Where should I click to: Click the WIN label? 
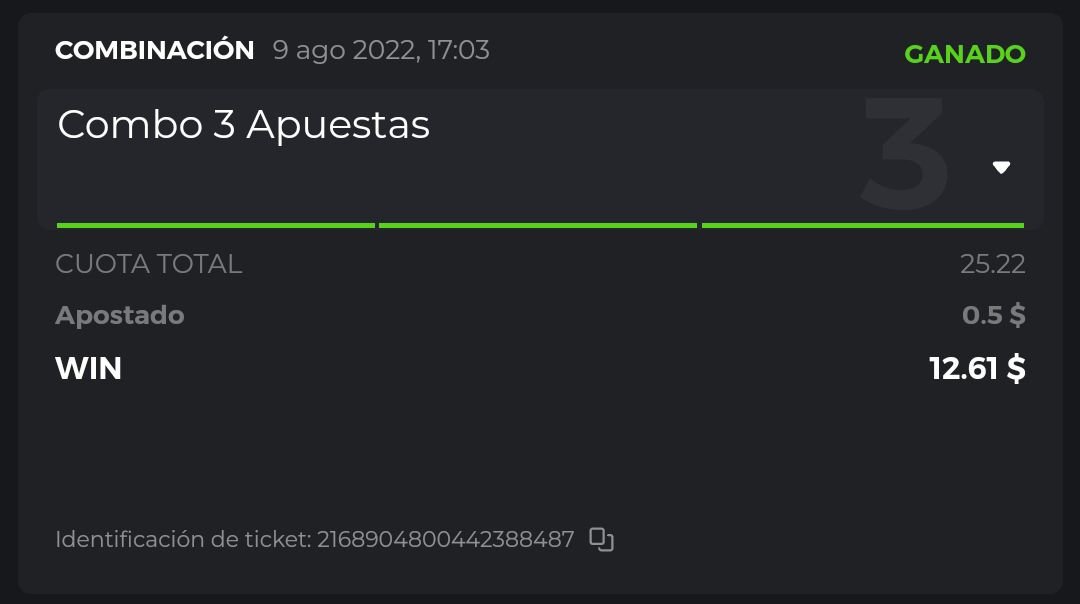pos(88,368)
